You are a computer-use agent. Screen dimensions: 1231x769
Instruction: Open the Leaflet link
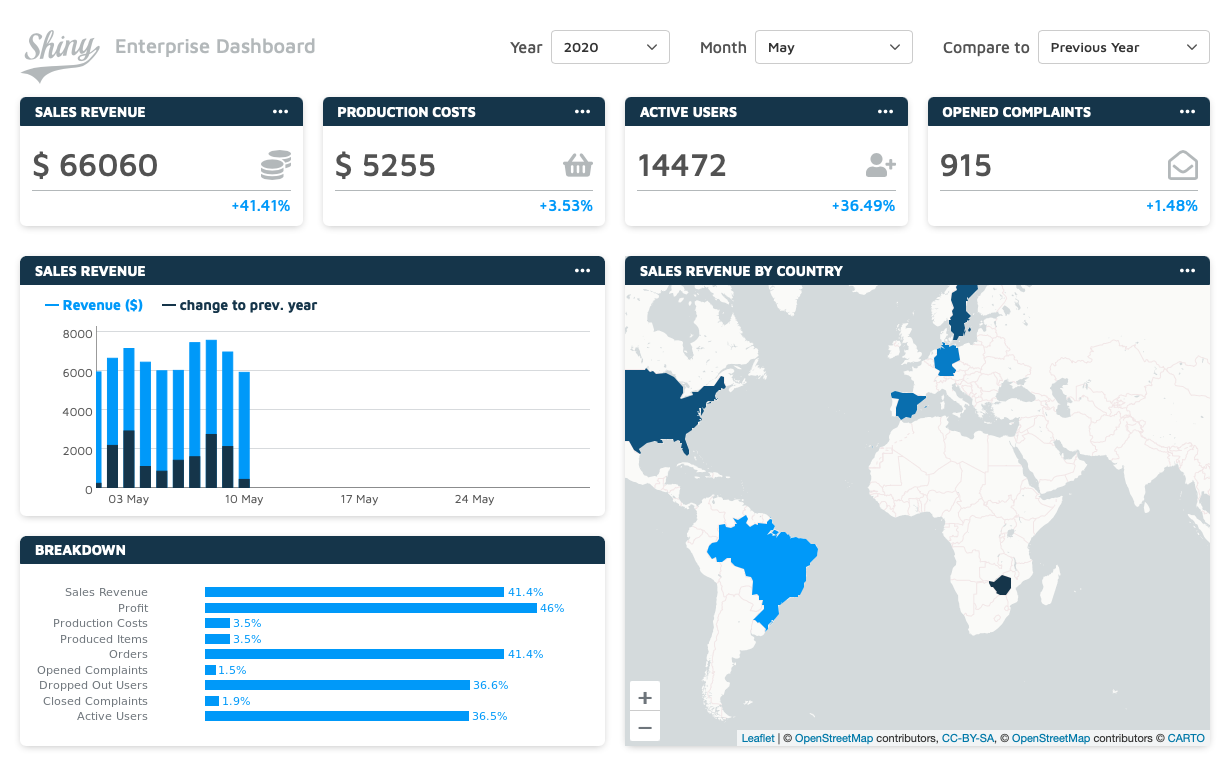[x=757, y=738]
